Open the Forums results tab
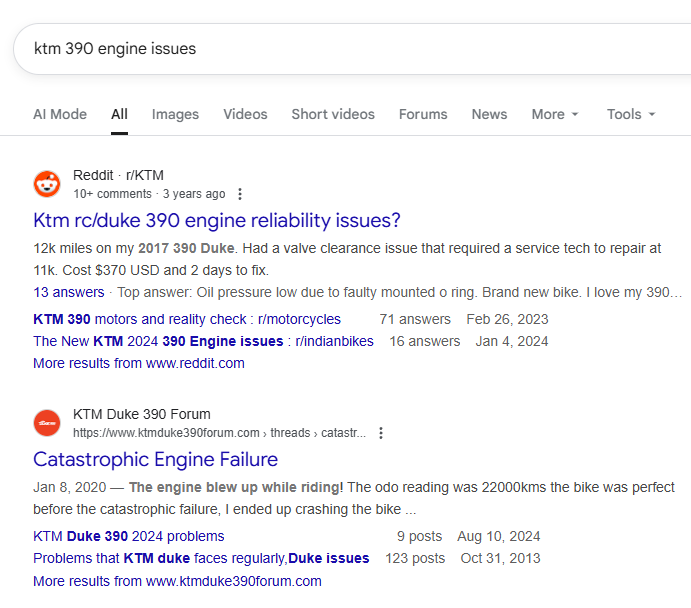 423,114
